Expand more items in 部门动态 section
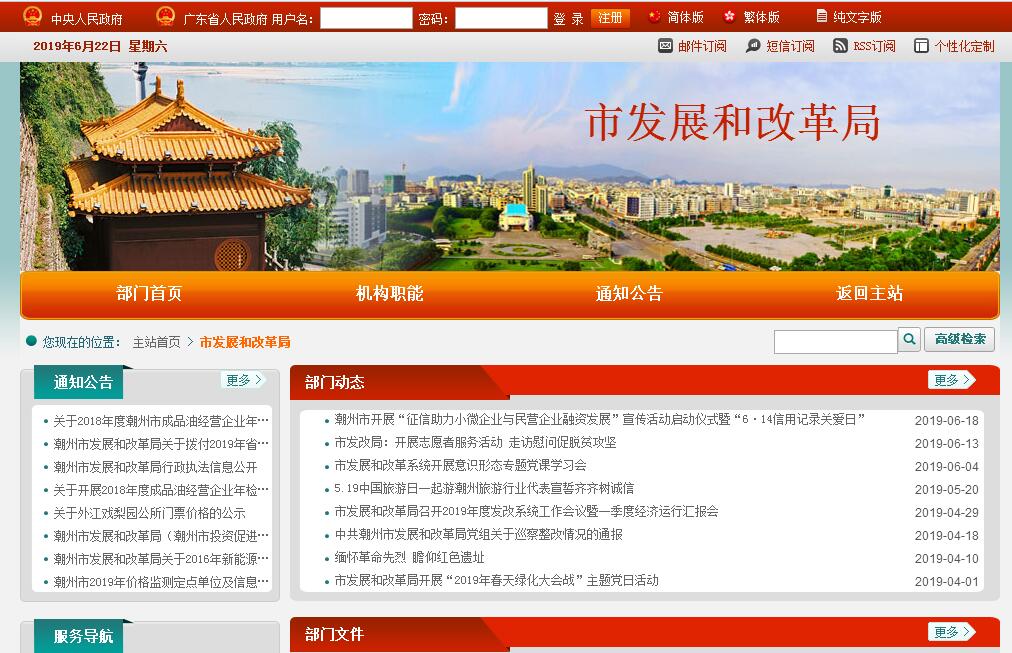1012x653 pixels. (950, 380)
